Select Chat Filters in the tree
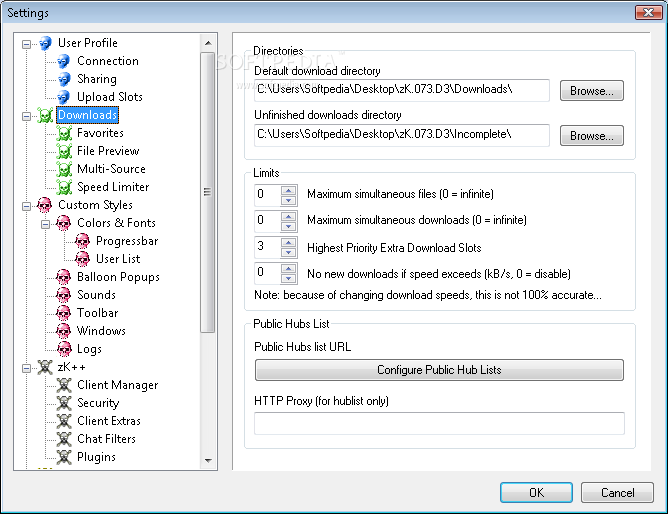The height and width of the screenshot is (514, 668). (106, 439)
